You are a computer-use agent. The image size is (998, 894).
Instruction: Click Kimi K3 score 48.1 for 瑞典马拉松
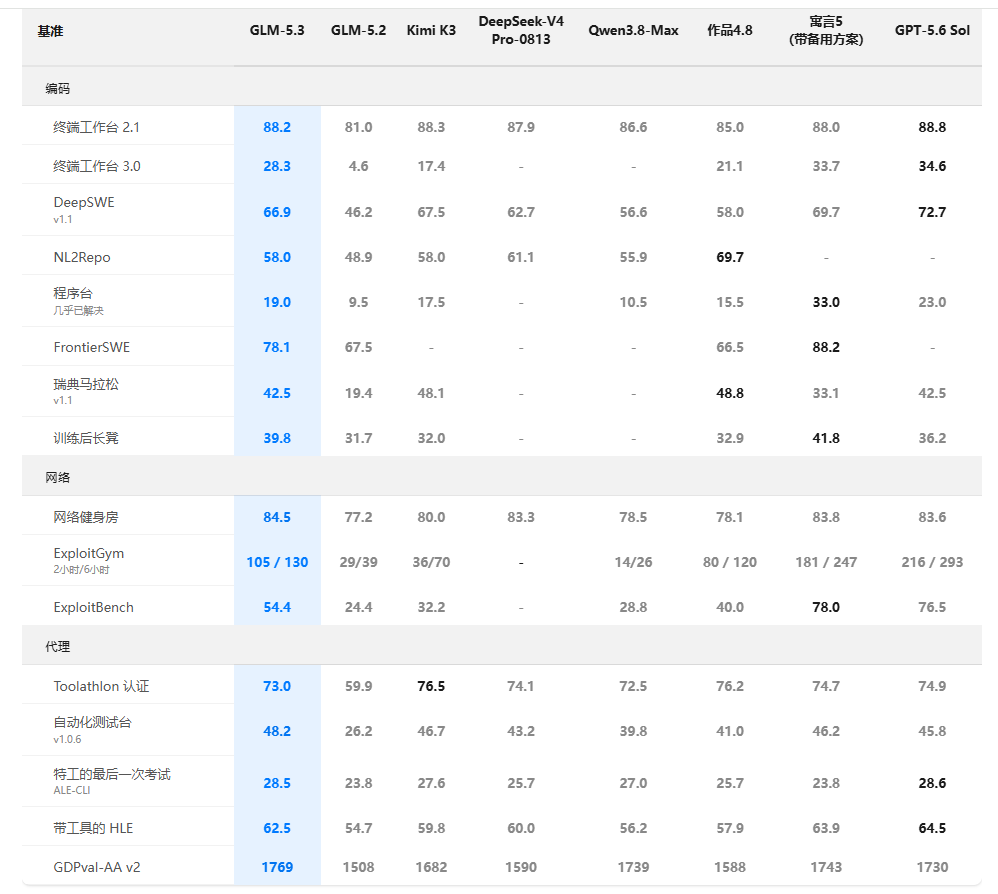[x=431, y=393]
